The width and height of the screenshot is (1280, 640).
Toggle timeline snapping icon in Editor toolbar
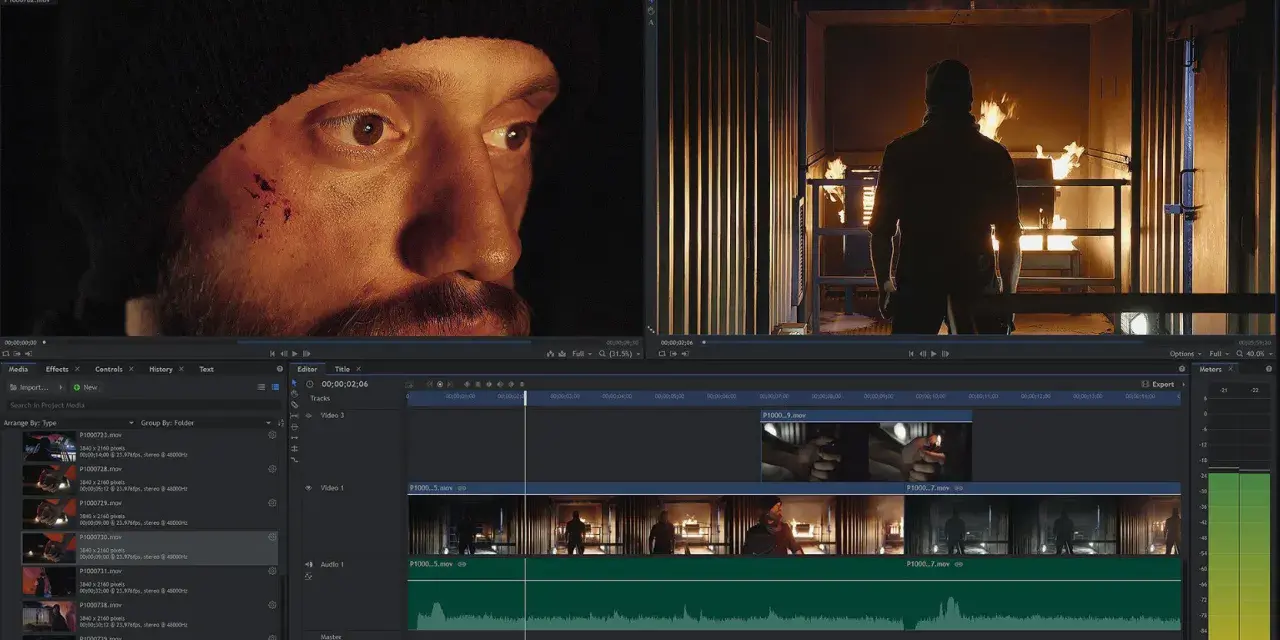409,385
